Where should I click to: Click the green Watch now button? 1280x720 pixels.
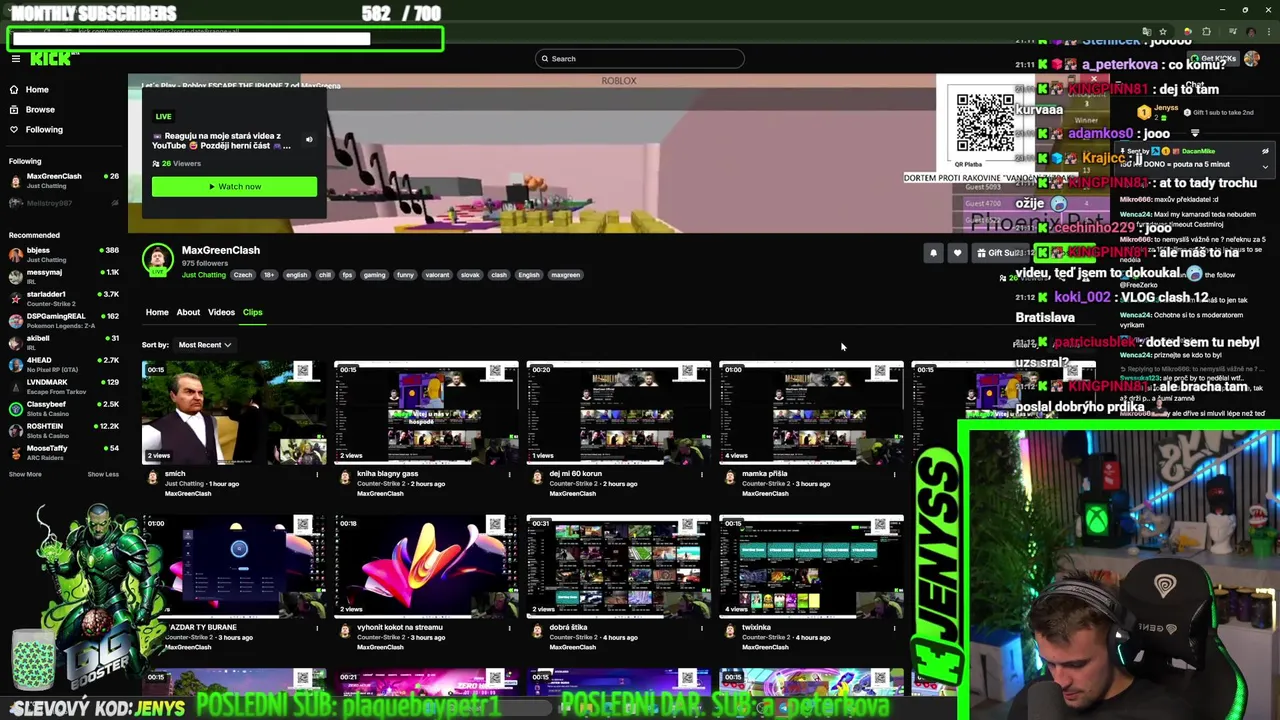click(x=234, y=186)
